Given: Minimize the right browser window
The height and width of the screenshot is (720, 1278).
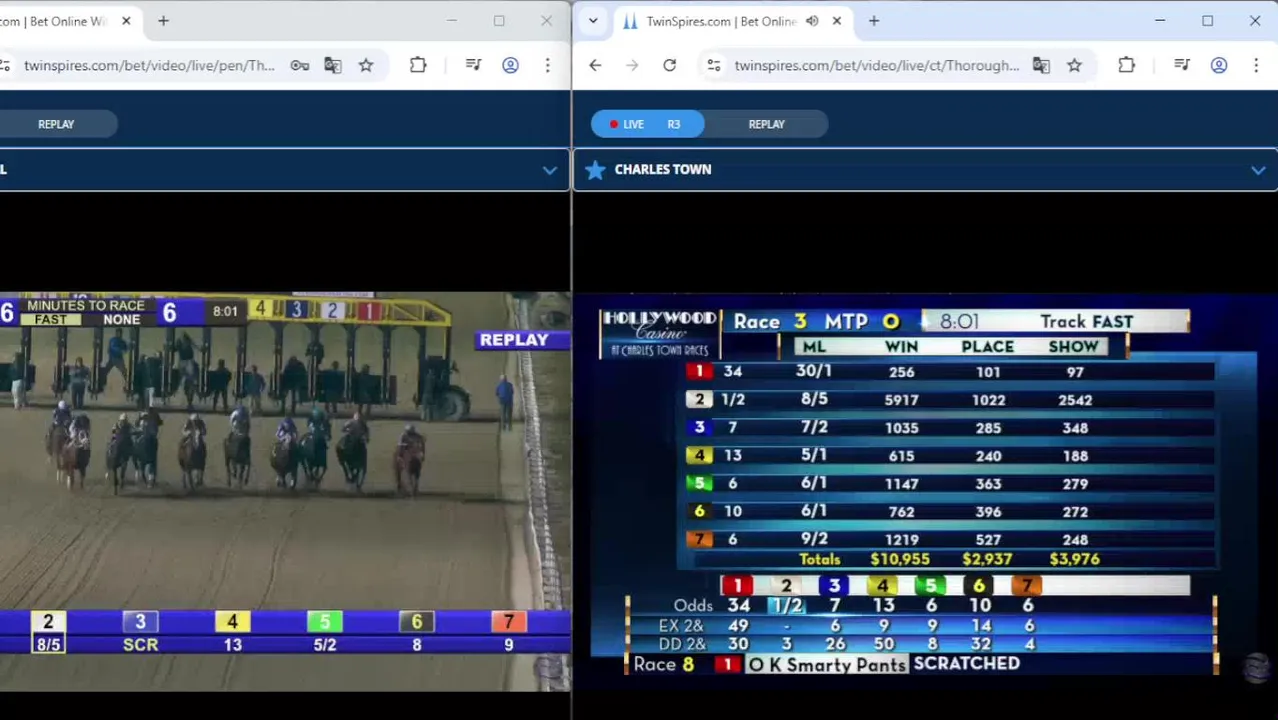Looking at the screenshot, I should click(1160, 21).
